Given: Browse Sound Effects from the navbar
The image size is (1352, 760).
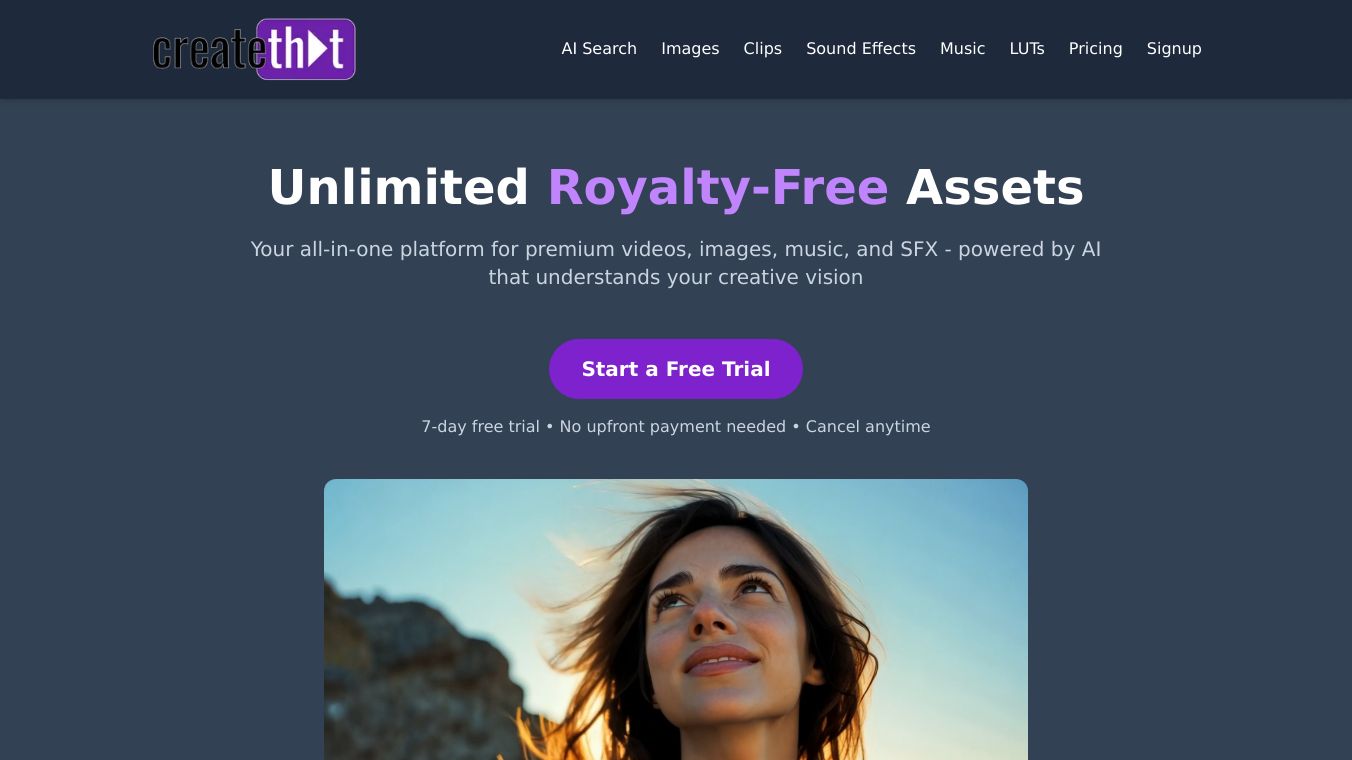Looking at the screenshot, I should coord(861,49).
